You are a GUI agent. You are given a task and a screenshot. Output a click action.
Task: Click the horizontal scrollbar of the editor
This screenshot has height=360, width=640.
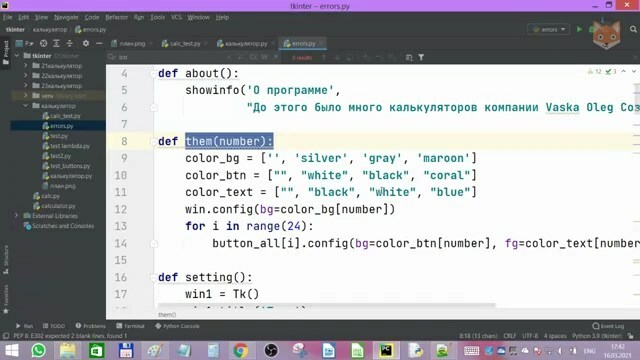coord(327,305)
